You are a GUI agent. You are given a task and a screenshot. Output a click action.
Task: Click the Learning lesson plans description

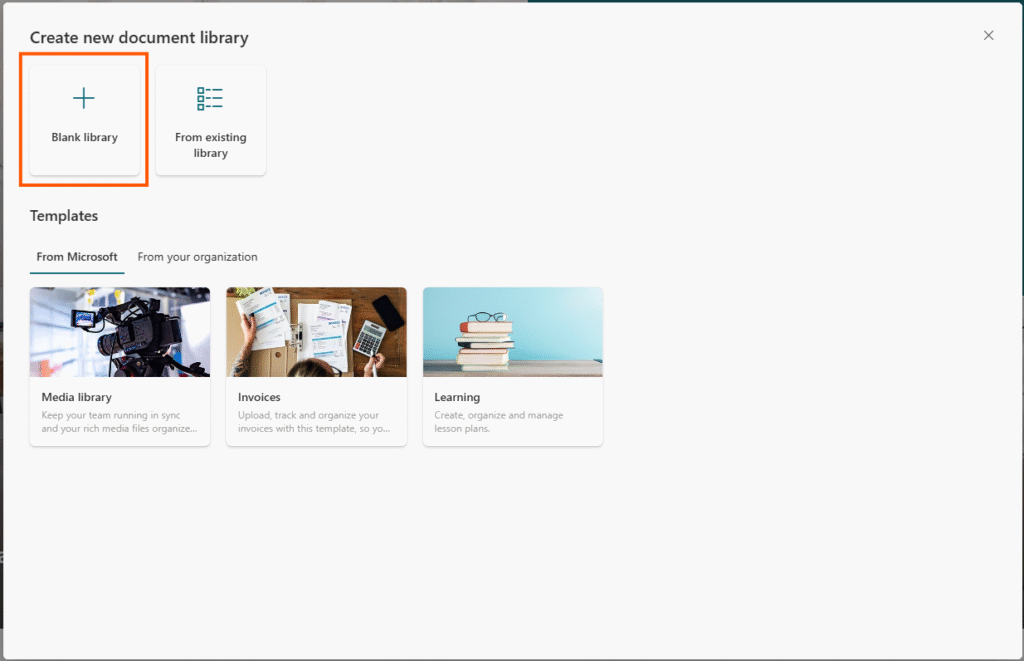pyautogui.click(x=499, y=422)
